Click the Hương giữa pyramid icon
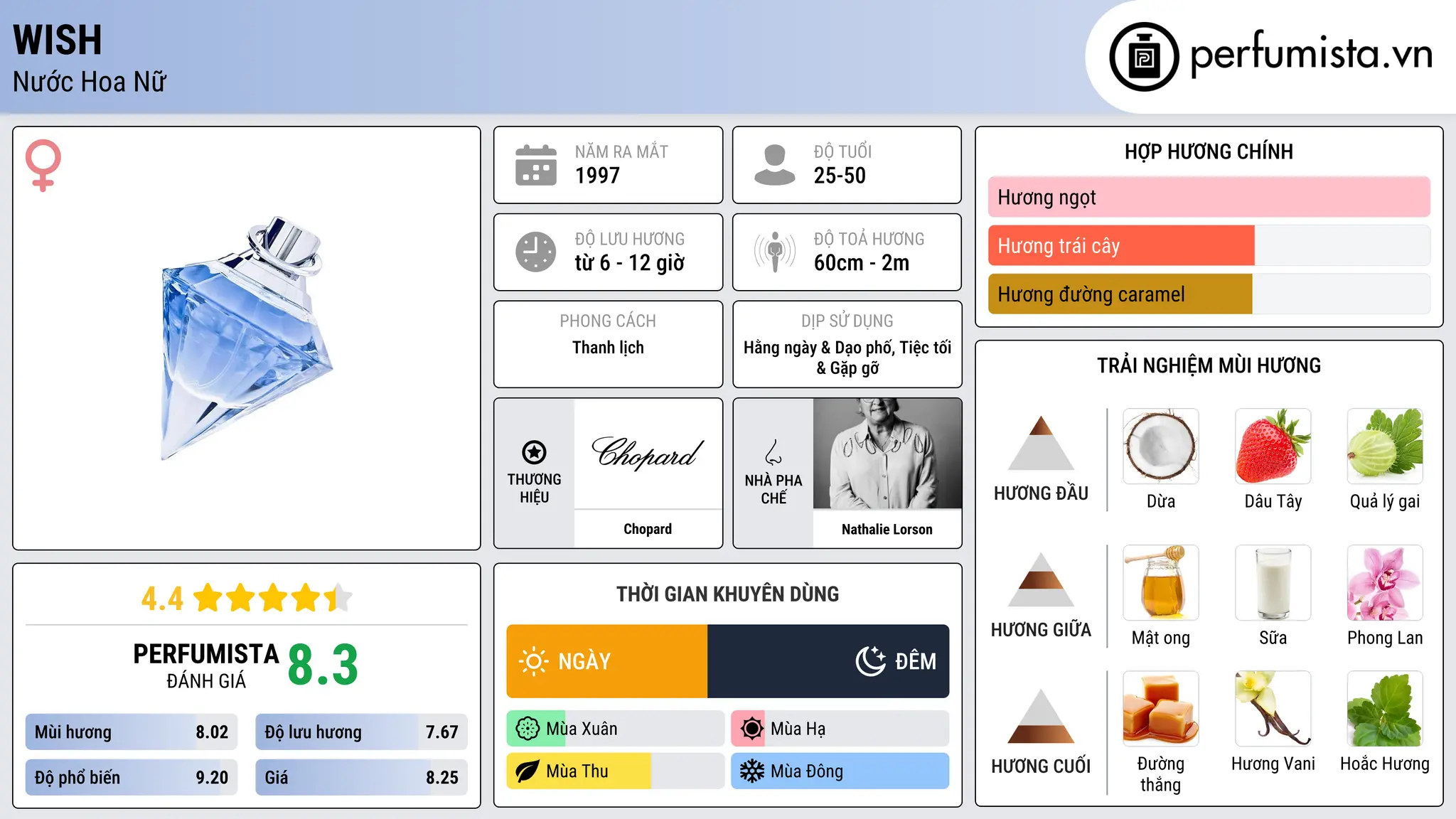1456x819 pixels. (1041, 579)
